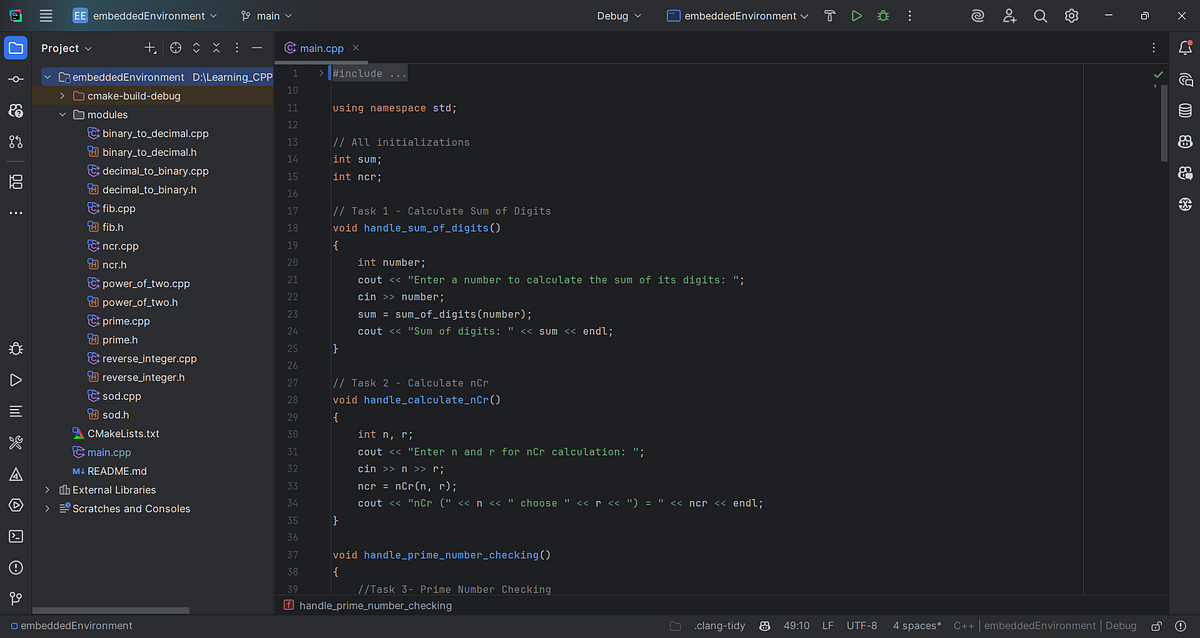Click .clang-tidy in status bar
Viewport: 1200px width, 638px height.
point(722,626)
